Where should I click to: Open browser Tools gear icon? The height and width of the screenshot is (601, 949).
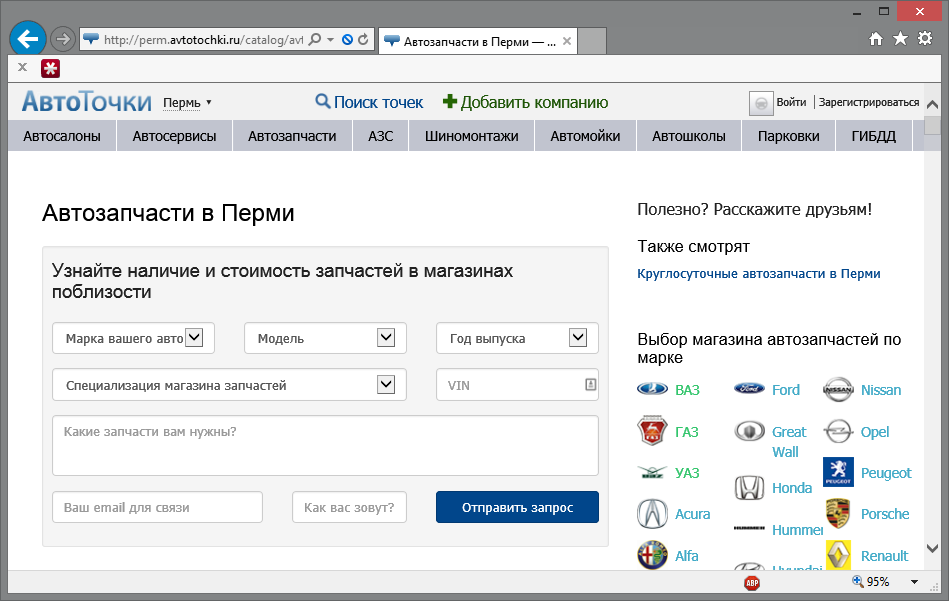924,39
